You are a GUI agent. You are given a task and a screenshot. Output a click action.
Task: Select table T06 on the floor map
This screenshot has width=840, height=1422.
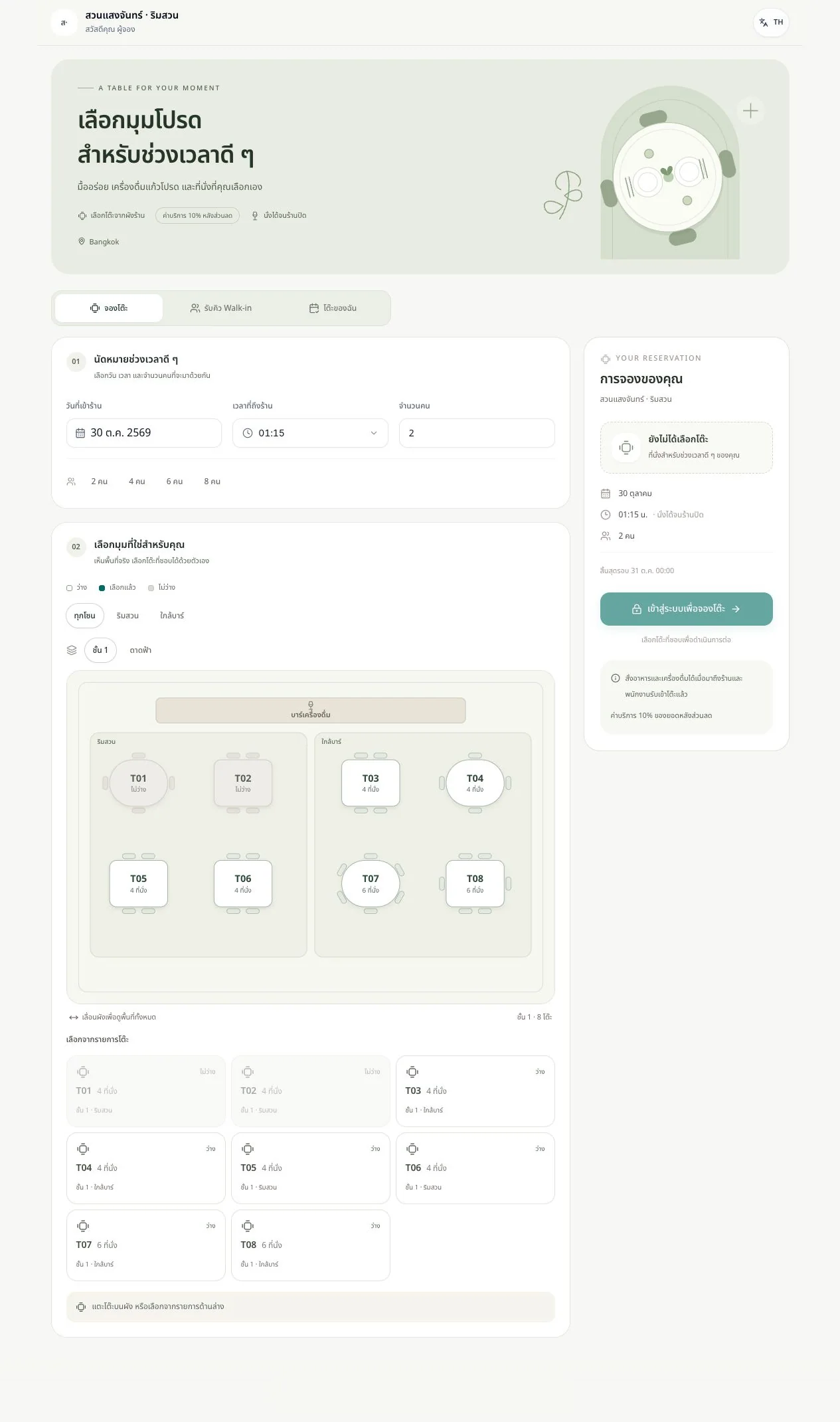pos(243,883)
